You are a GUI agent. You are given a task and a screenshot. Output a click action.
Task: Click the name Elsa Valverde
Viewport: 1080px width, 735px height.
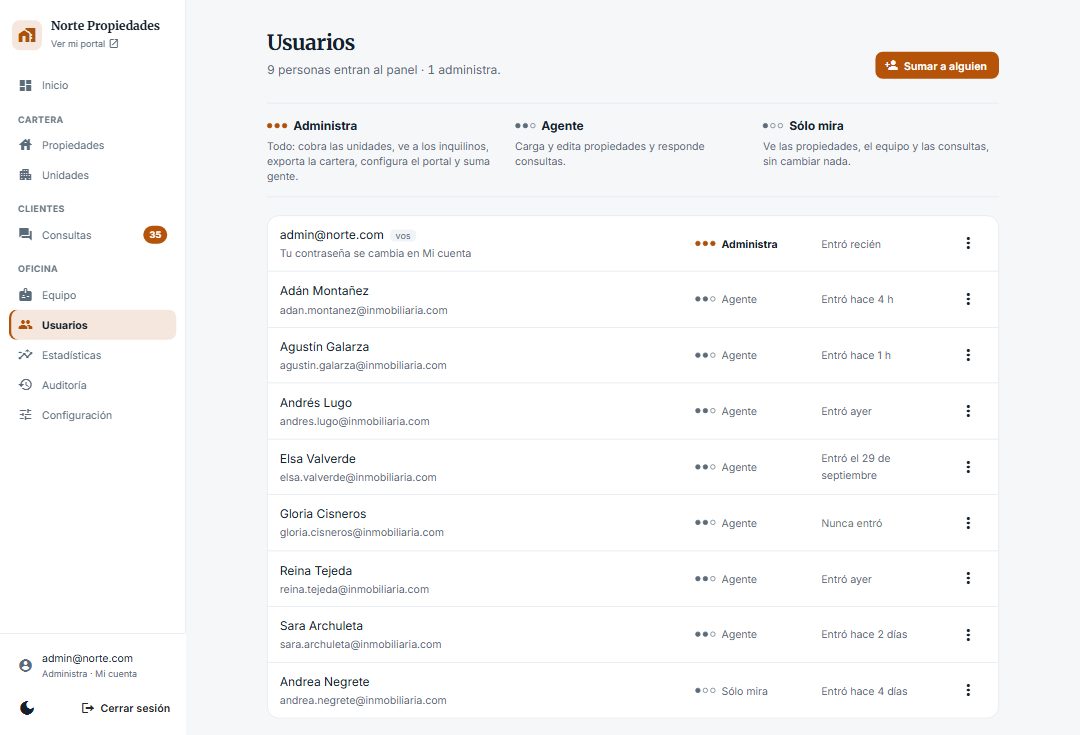[x=318, y=459]
